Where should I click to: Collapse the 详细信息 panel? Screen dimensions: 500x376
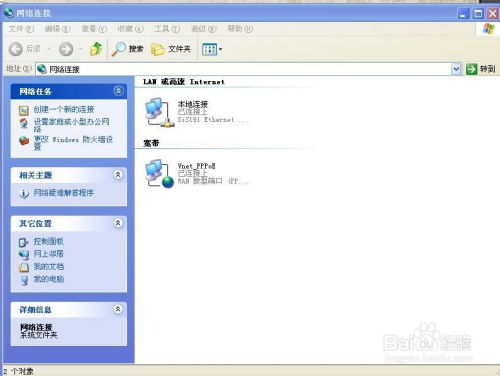(118, 309)
